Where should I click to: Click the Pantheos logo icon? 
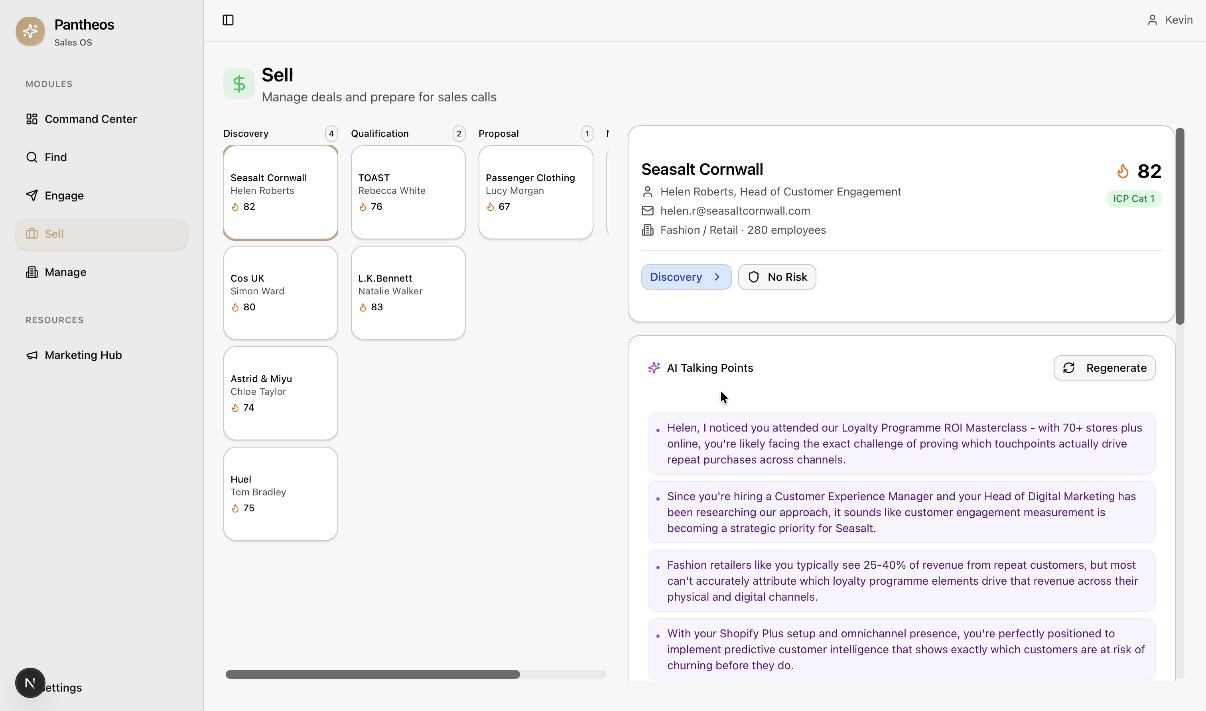pyautogui.click(x=30, y=32)
